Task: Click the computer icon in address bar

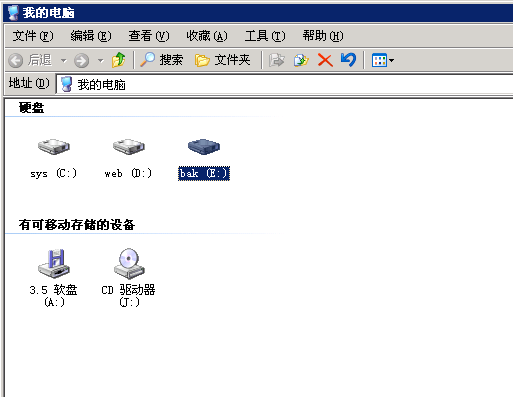Action: (x=66, y=84)
